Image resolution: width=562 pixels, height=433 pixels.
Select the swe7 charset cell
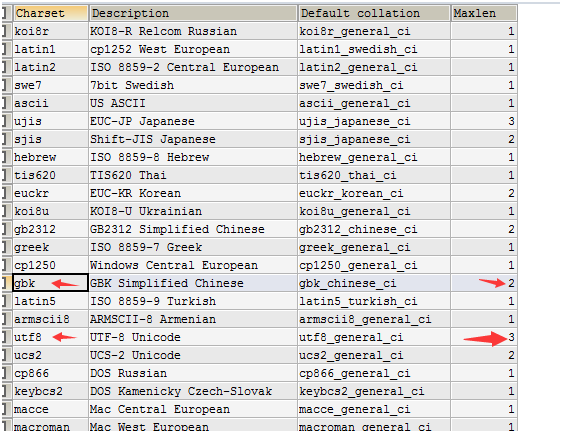(51, 85)
